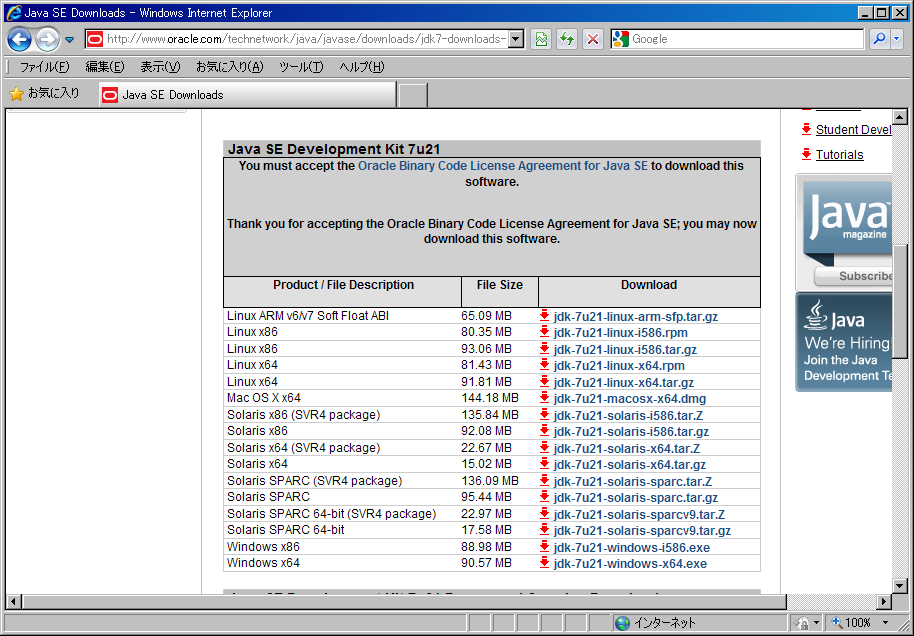The width and height of the screenshot is (914, 636).
Task: Click the Subscribe button under Java magazine
Action: coord(853,276)
